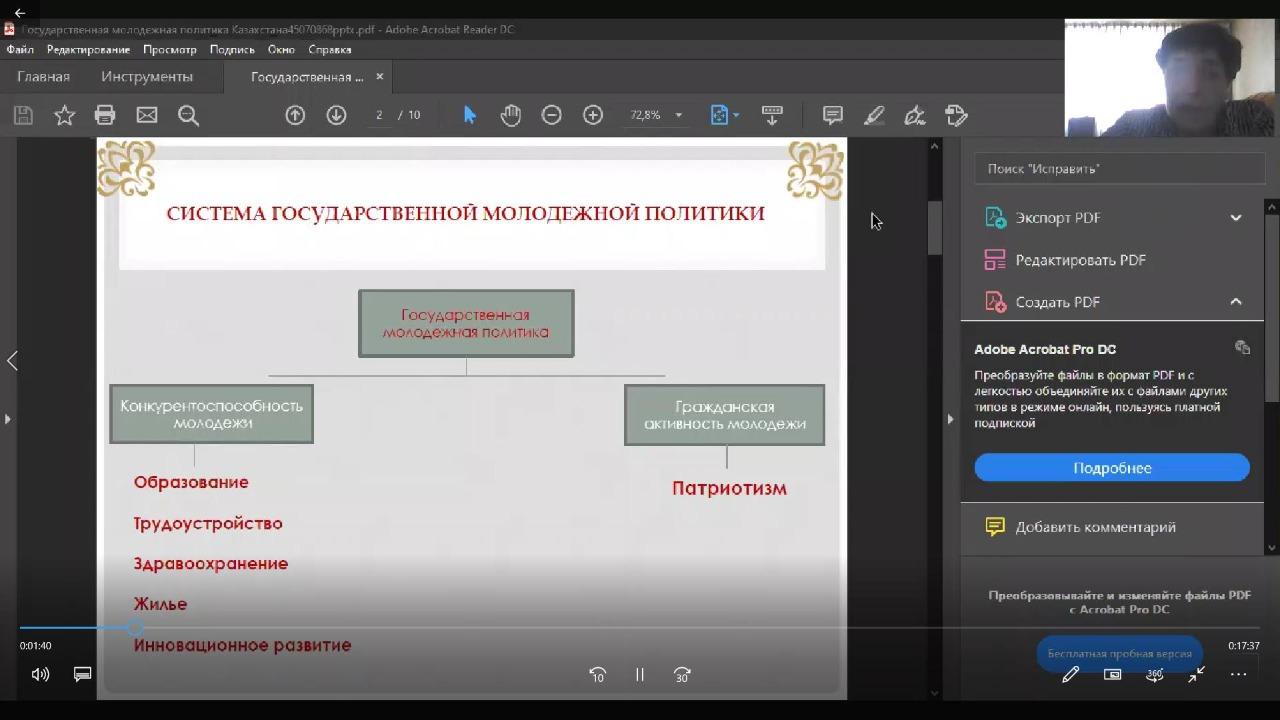Go to previous page up arrow
This screenshot has width=1280, height=720.
pyautogui.click(x=295, y=115)
